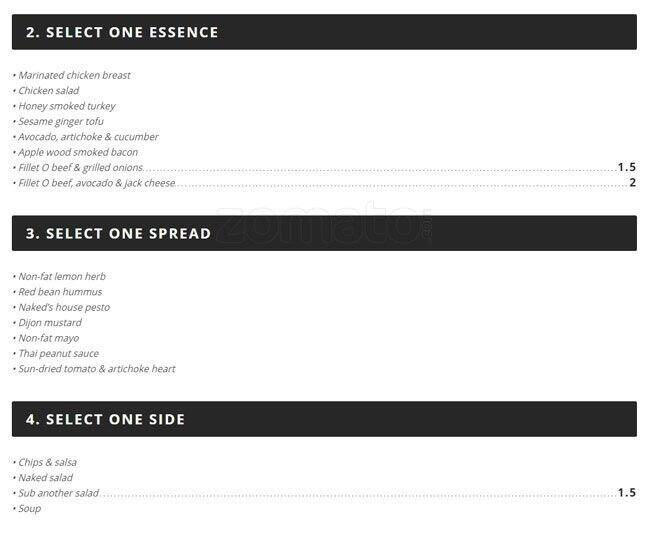Select the Soup side
The width and height of the screenshot is (650, 538).
[29, 509]
